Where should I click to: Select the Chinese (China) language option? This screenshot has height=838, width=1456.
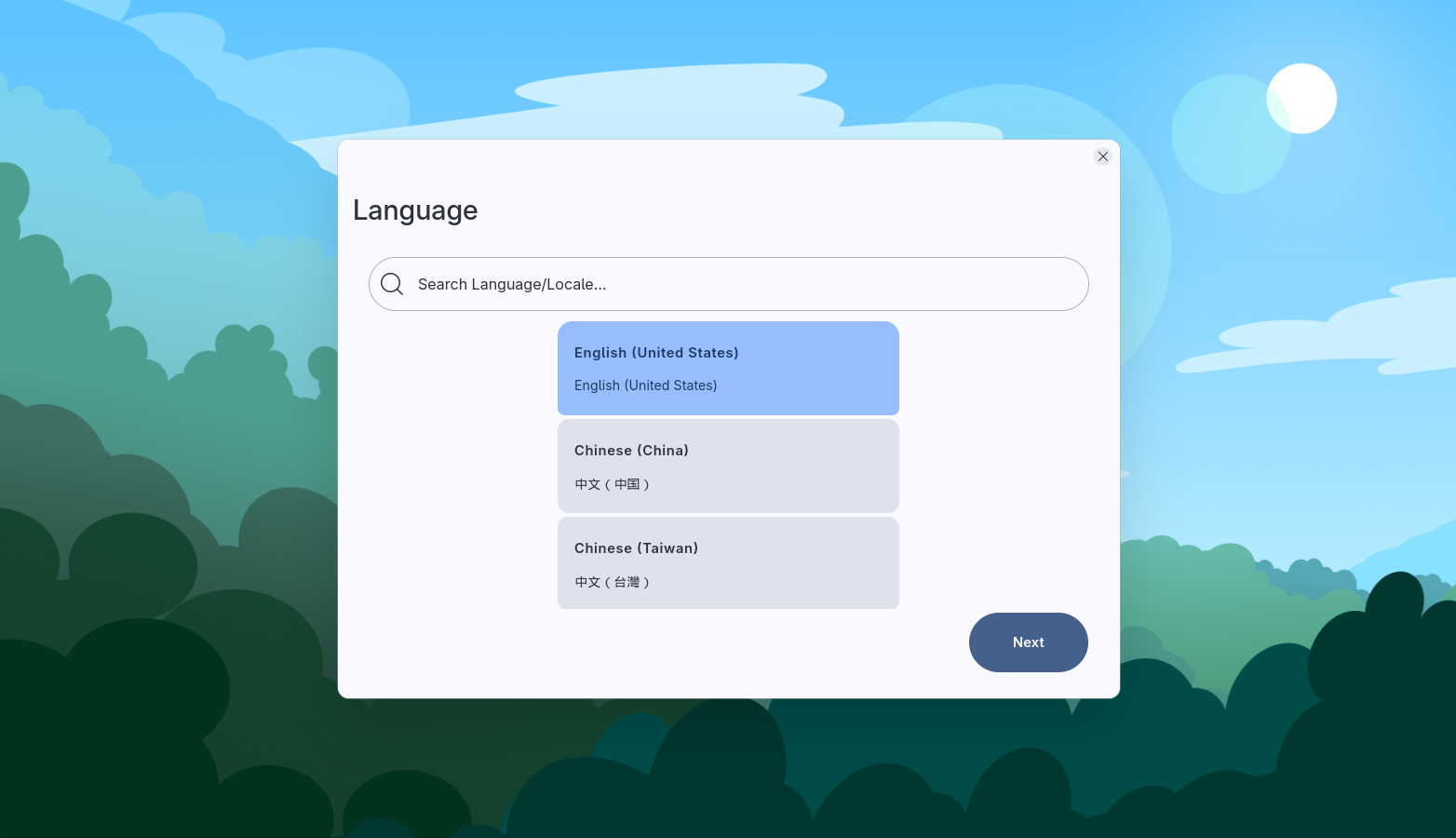pos(728,466)
